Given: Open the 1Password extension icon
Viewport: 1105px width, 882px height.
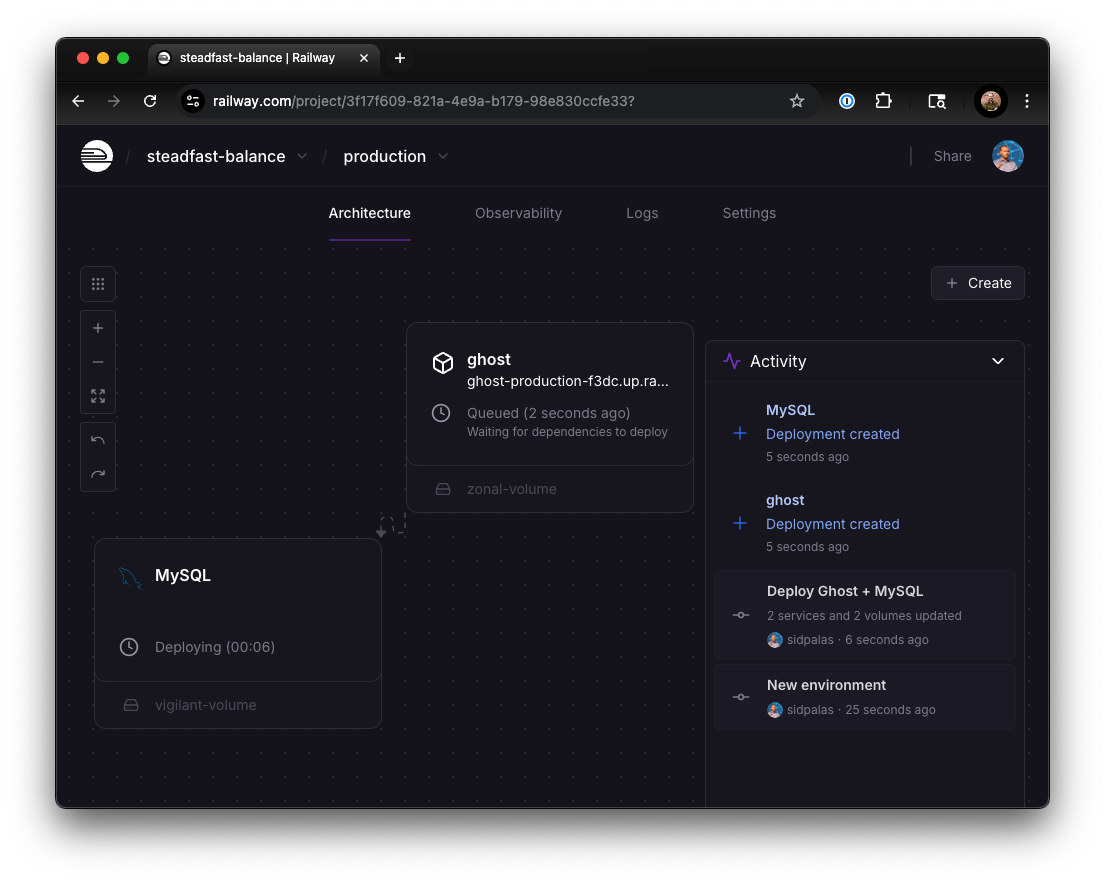Looking at the screenshot, I should tap(847, 101).
